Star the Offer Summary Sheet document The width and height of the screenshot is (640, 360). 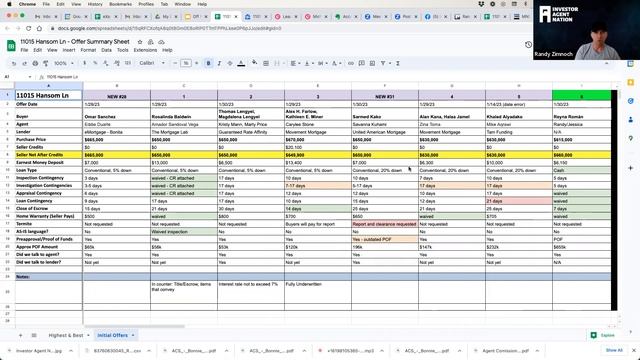coord(140,42)
